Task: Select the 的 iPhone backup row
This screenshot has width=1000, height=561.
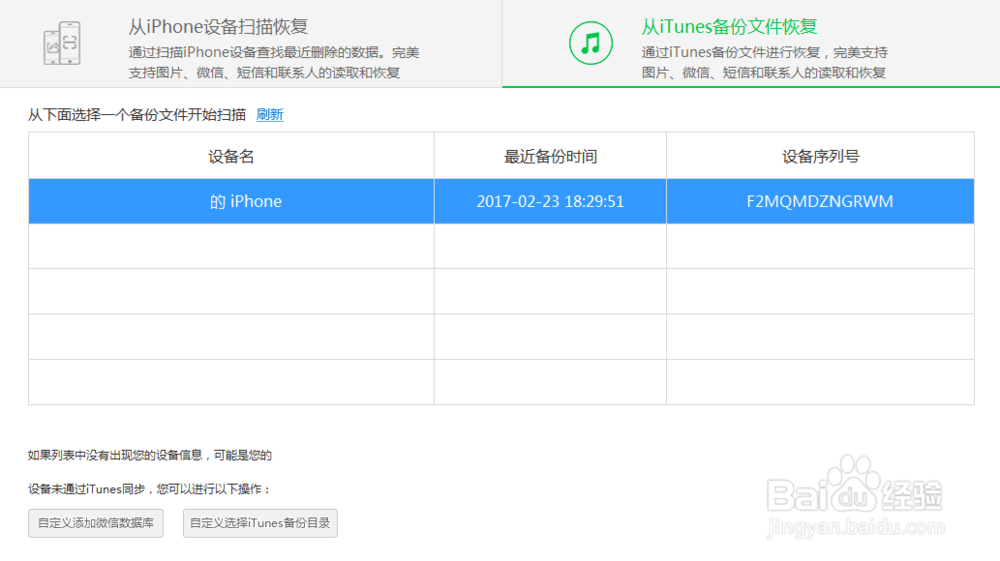Action: pyautogui.click(x=501, y=201)
